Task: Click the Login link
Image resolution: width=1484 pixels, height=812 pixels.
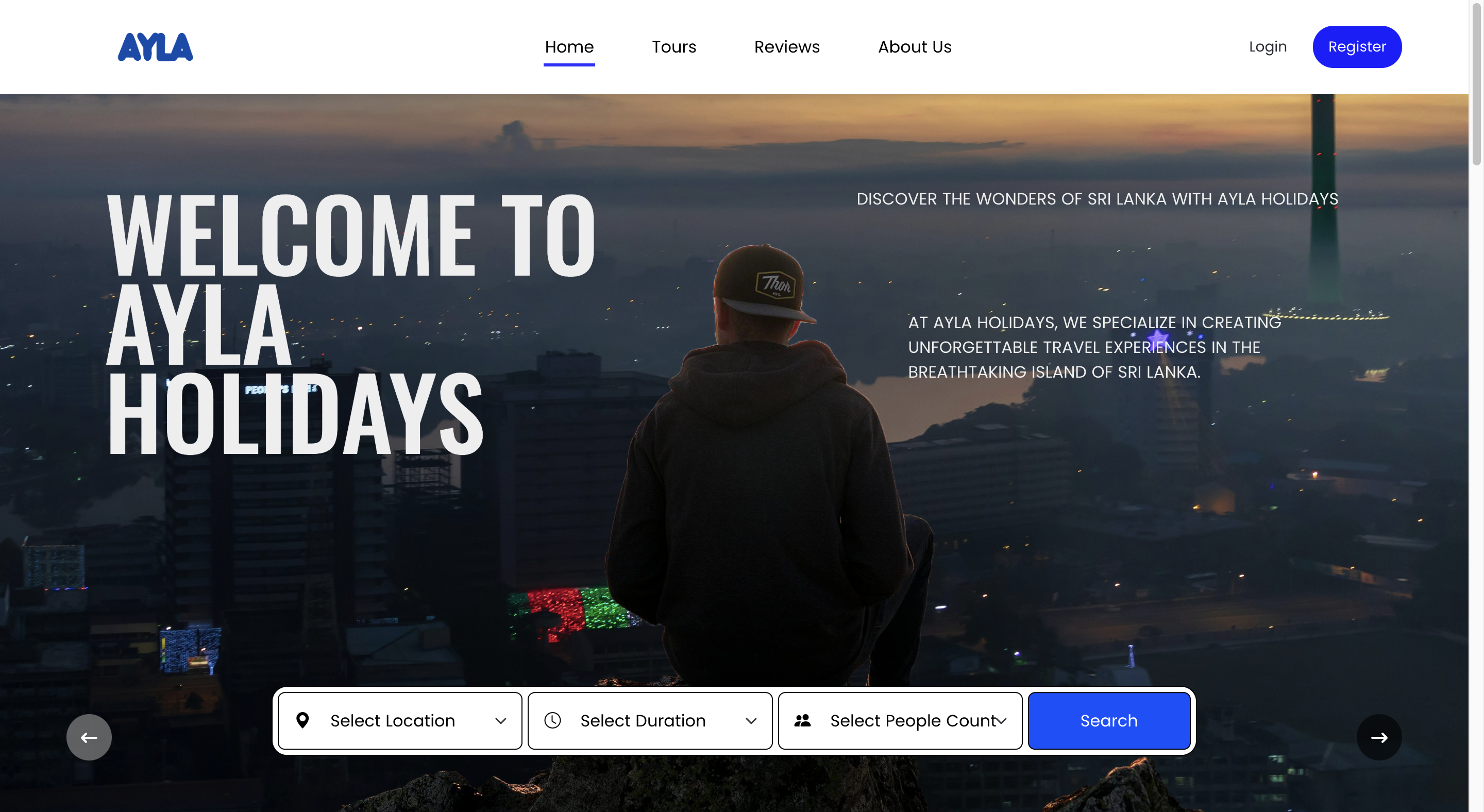Action: pyautogui.click(x=1268, y=47)
